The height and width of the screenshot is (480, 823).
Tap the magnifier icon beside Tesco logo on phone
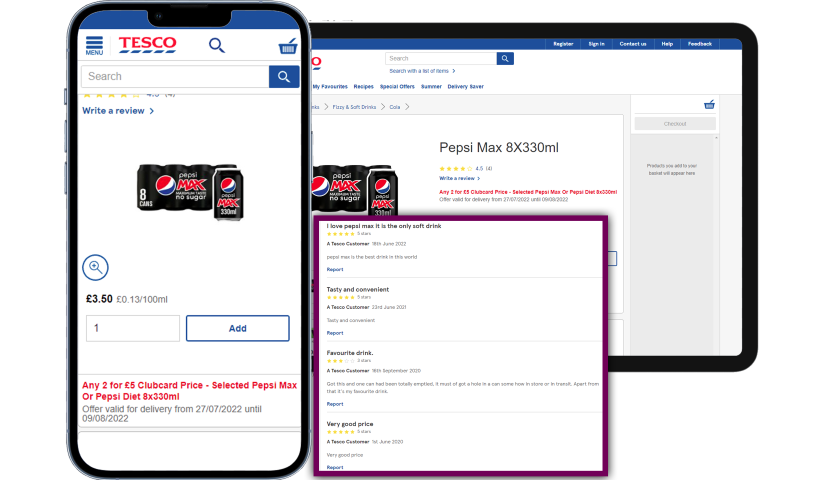coord(217,45)
